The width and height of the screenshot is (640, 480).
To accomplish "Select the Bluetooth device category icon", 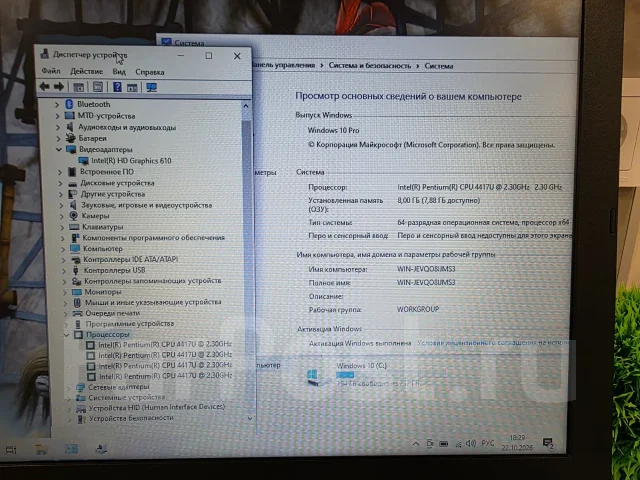I will [69, 104].
